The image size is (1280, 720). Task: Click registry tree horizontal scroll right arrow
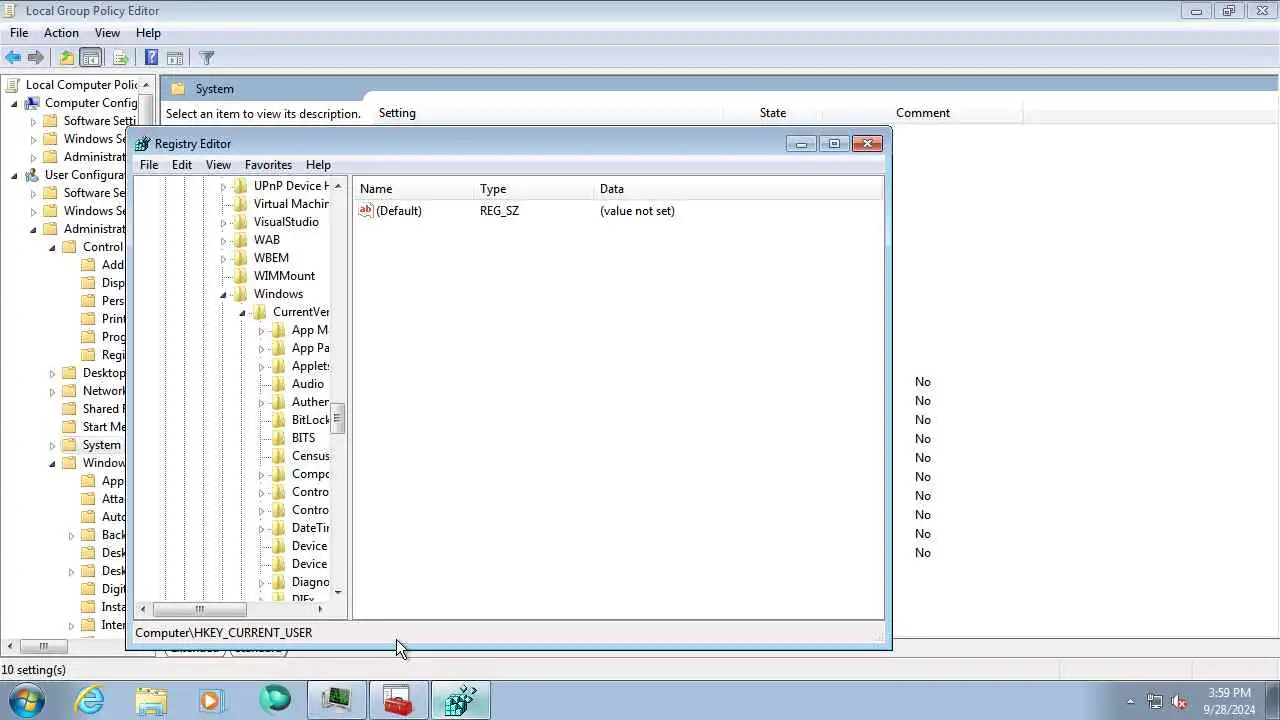[x=320, y=609]
